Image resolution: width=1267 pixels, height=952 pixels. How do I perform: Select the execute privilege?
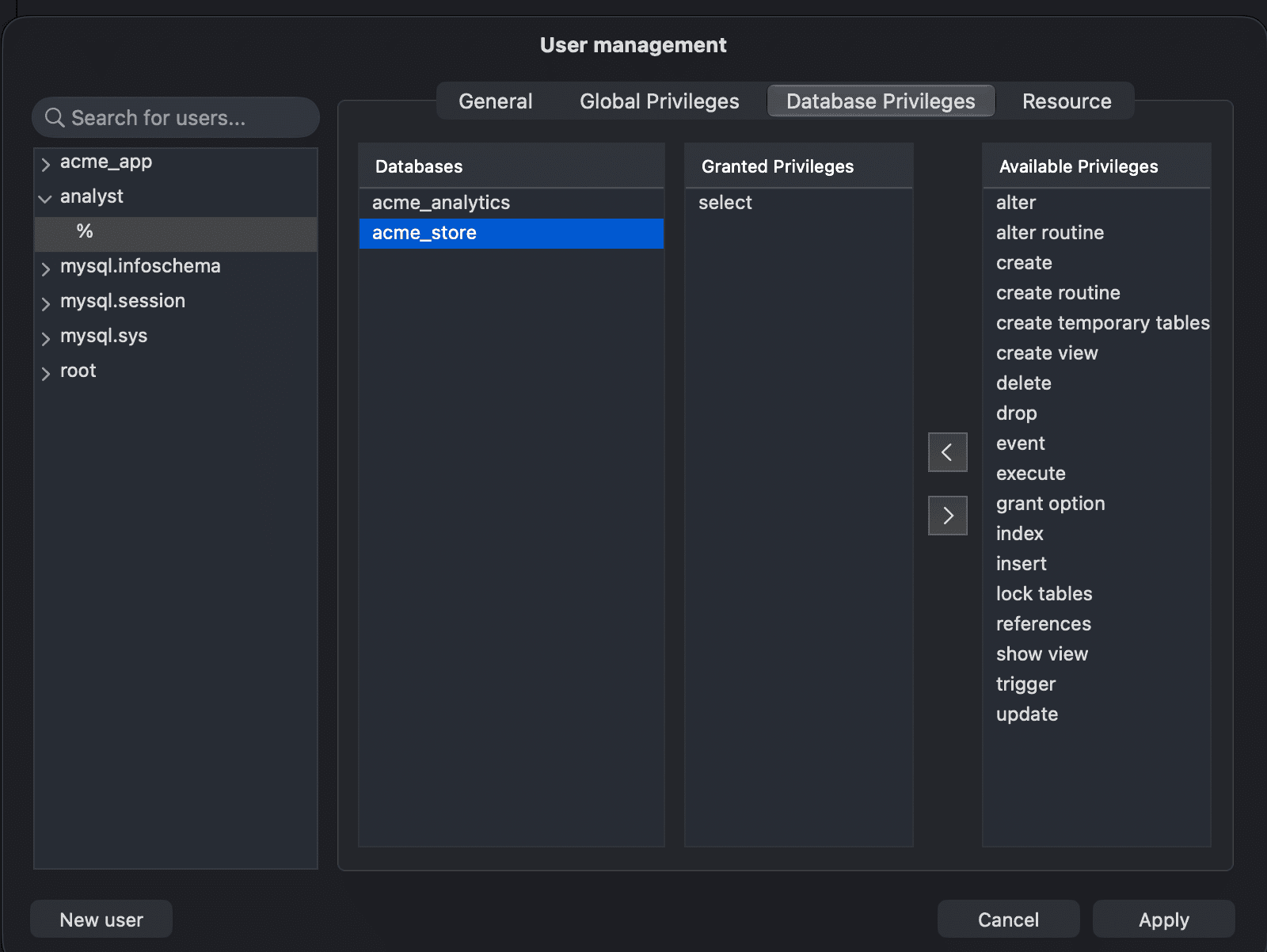(x=1097, y=474)
